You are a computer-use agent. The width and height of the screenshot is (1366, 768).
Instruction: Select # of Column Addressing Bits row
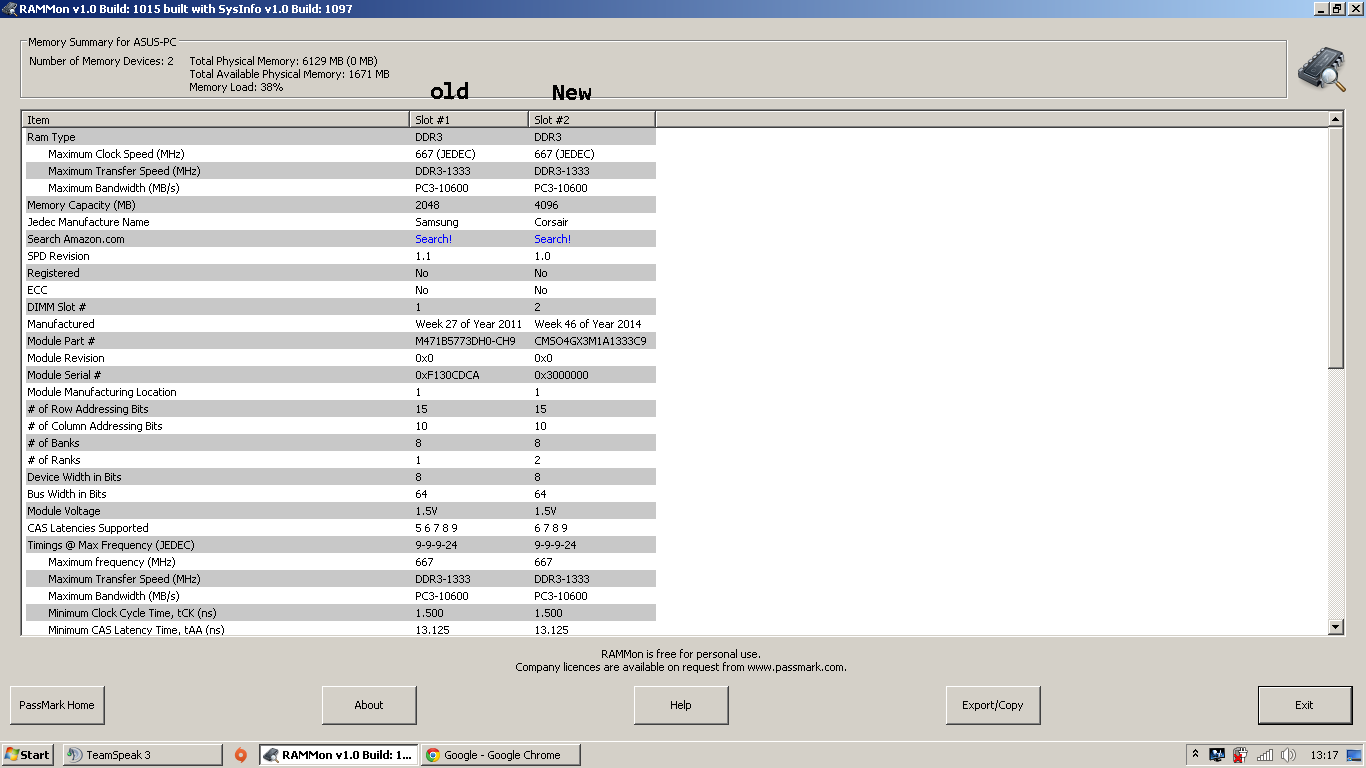(339, 426)
